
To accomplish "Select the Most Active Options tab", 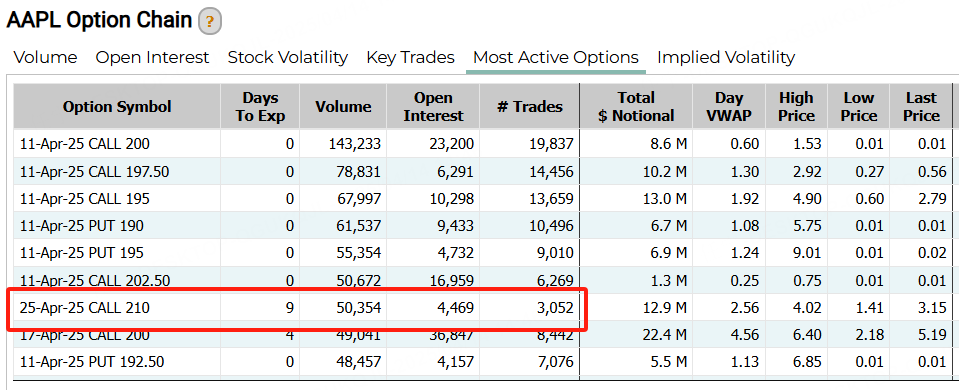I will [x=556, y=57].
